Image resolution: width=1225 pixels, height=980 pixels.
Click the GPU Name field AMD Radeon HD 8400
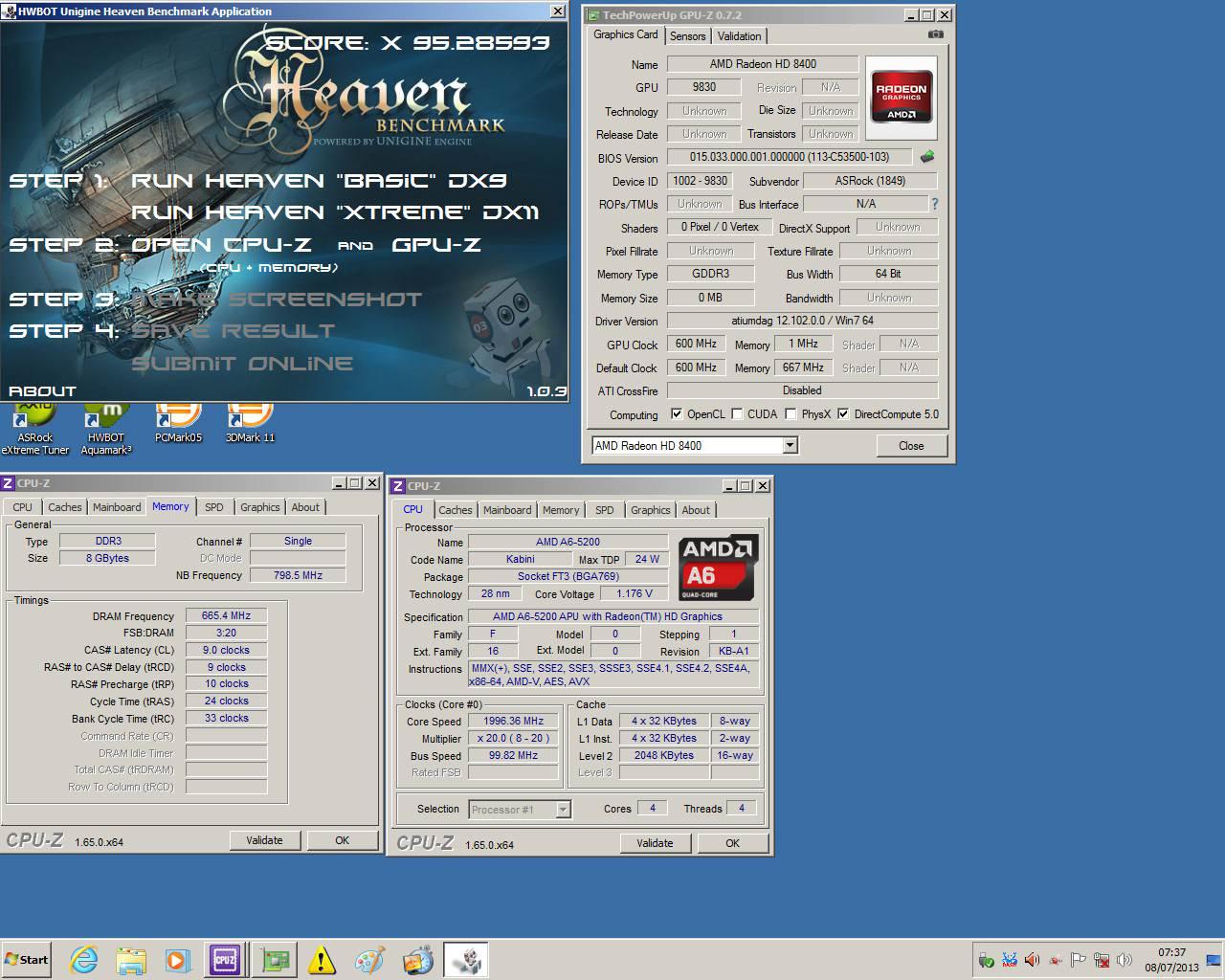tap(763, 64)
